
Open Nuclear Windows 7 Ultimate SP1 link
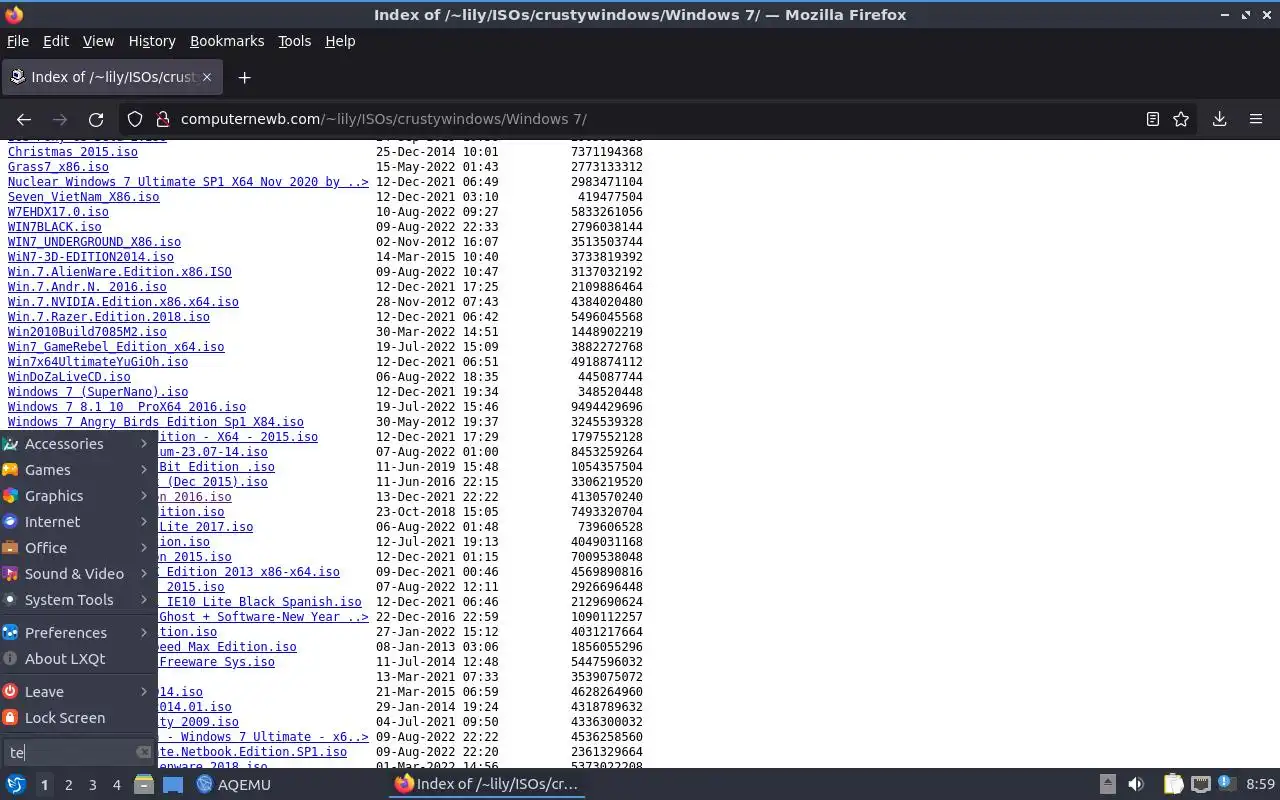188,182
